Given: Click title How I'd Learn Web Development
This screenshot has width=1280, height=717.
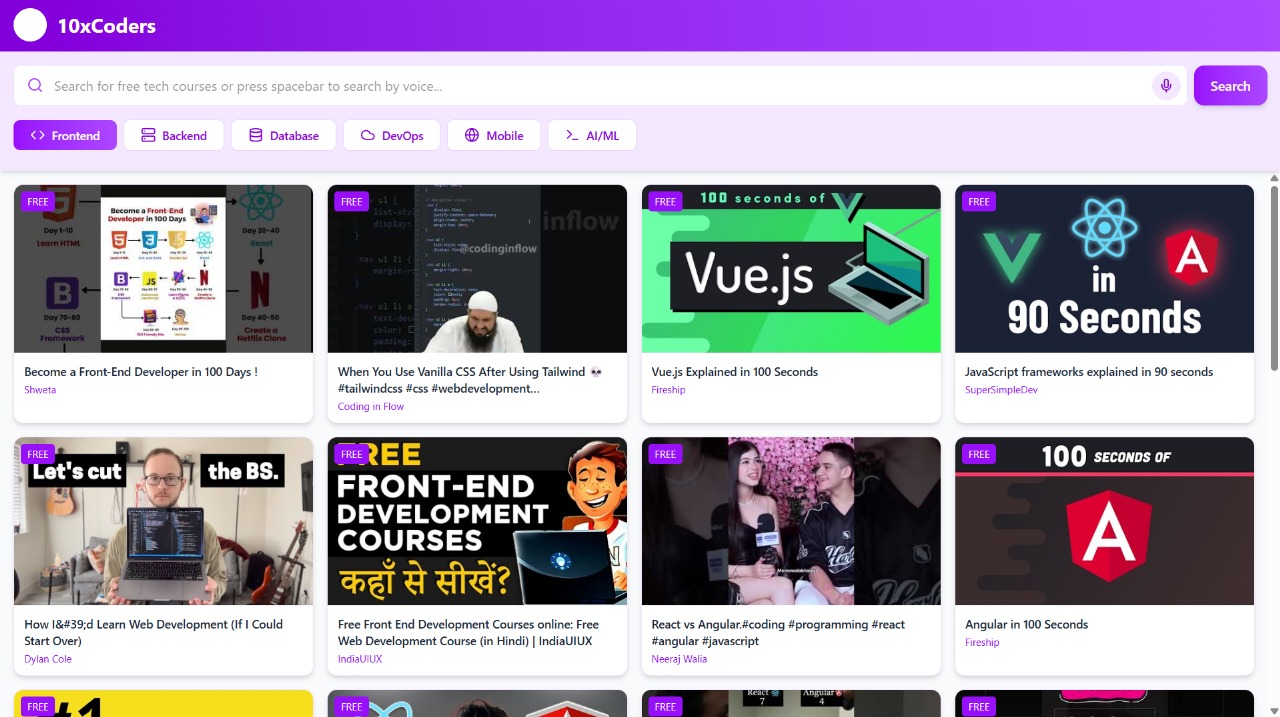Looking at the screenshot, I should pyautogui.click(x=154, y=632).
